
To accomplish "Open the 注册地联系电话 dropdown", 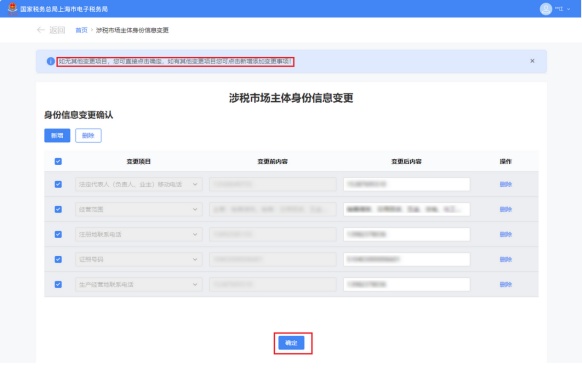I will click(139, 234).
